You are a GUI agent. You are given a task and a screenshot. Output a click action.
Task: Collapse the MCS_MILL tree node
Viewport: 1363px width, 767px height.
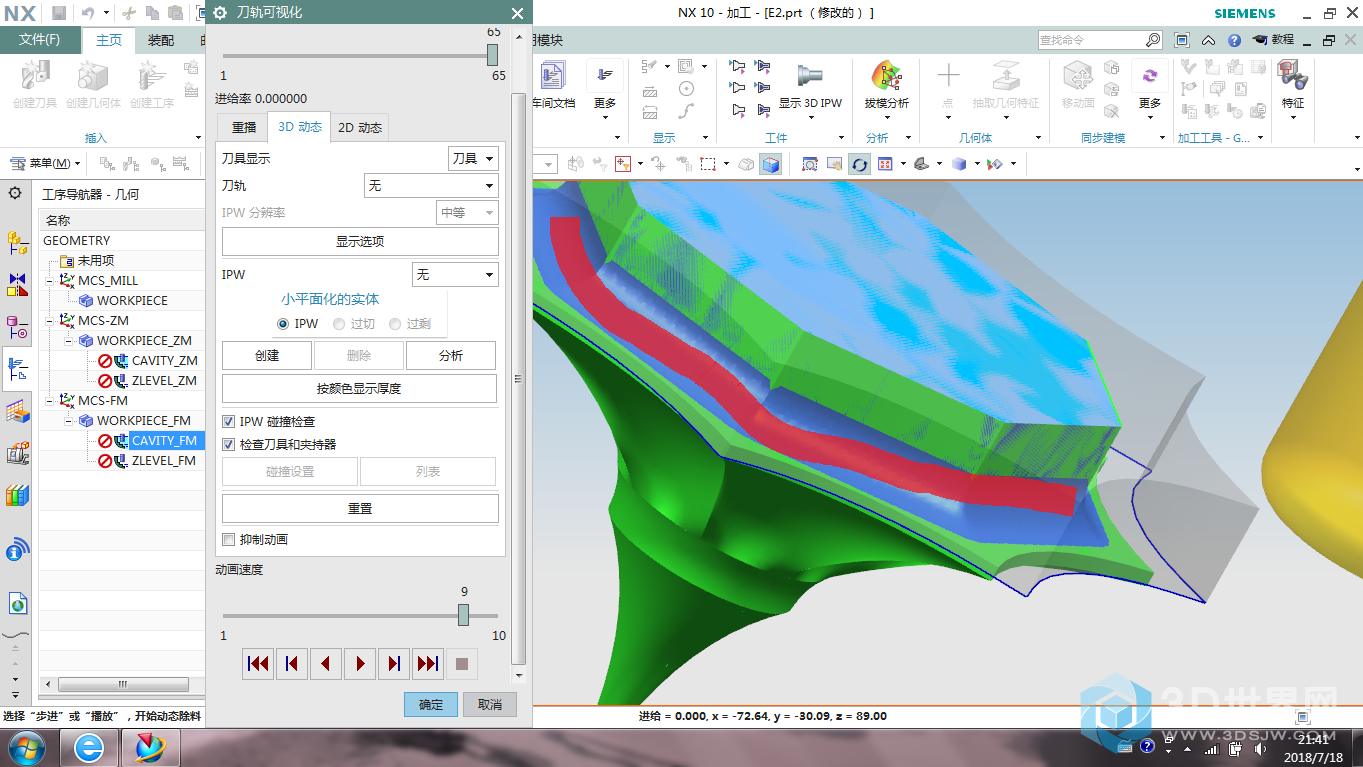pos(48,281)
